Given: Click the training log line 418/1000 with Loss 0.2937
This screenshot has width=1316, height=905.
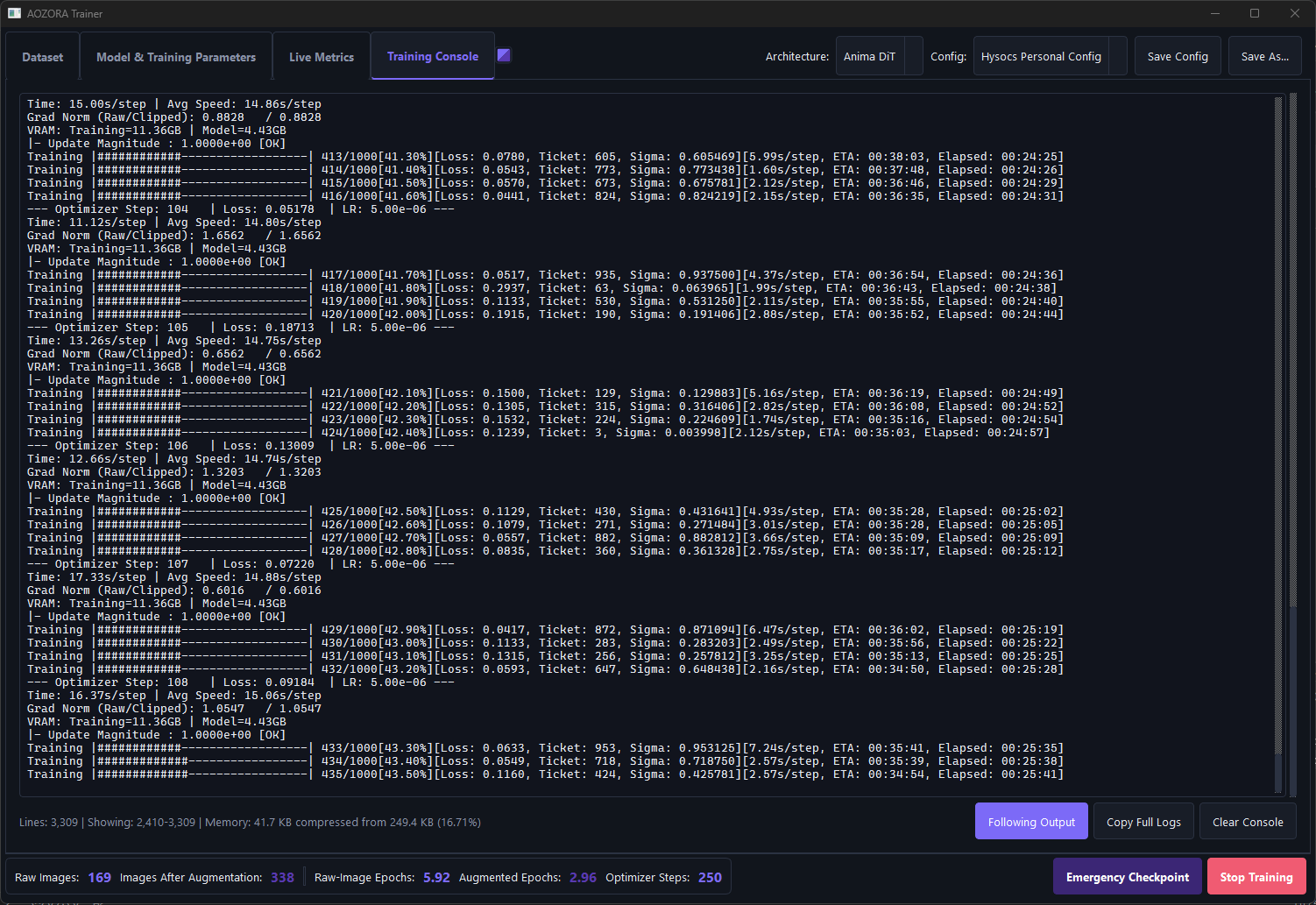Looking at the screenshot, I should point(541,288).
